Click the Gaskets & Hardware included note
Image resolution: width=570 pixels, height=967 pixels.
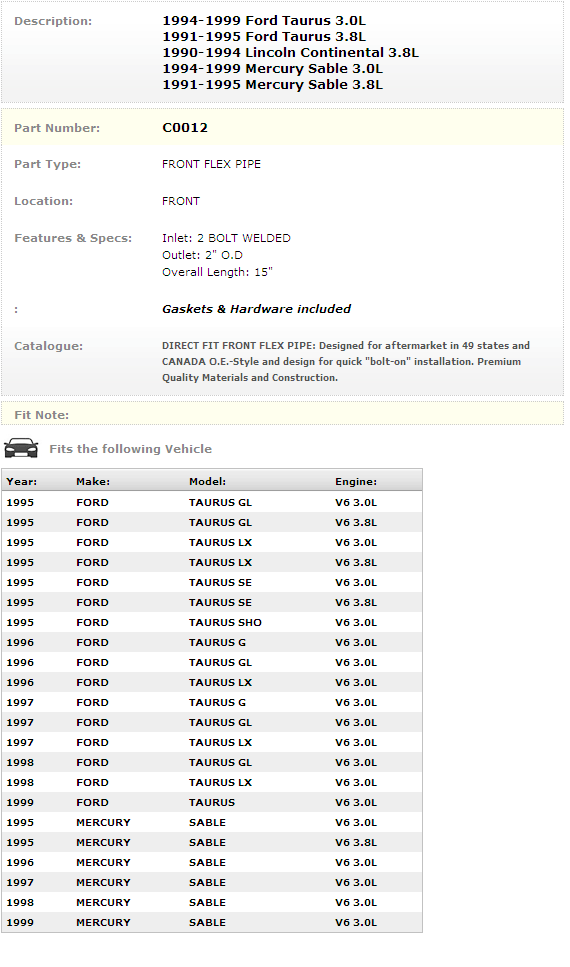click(256, 309)
